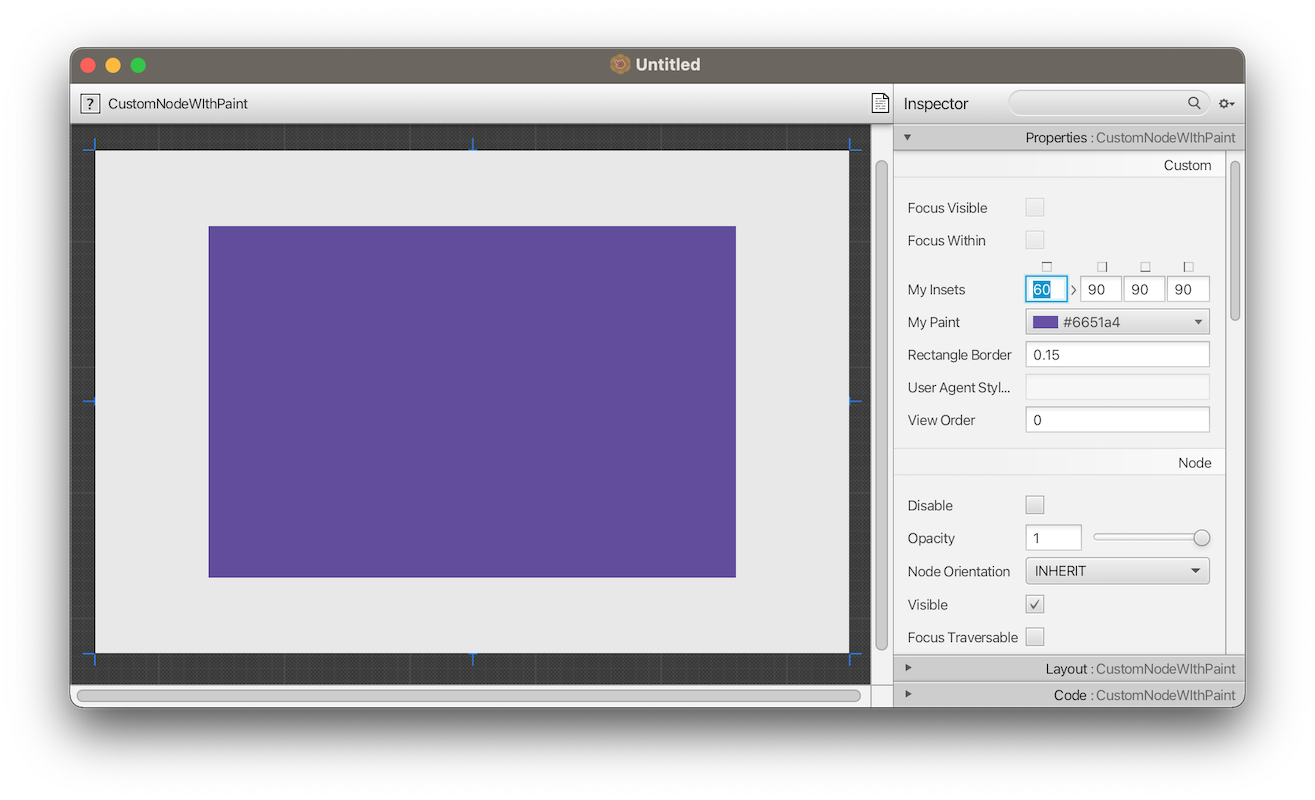Click the help question mark icon beside CustomNodeWIthPaint
Viewport: 1315px width, 800px height.
pyautogui.click(x=89, y=103)
